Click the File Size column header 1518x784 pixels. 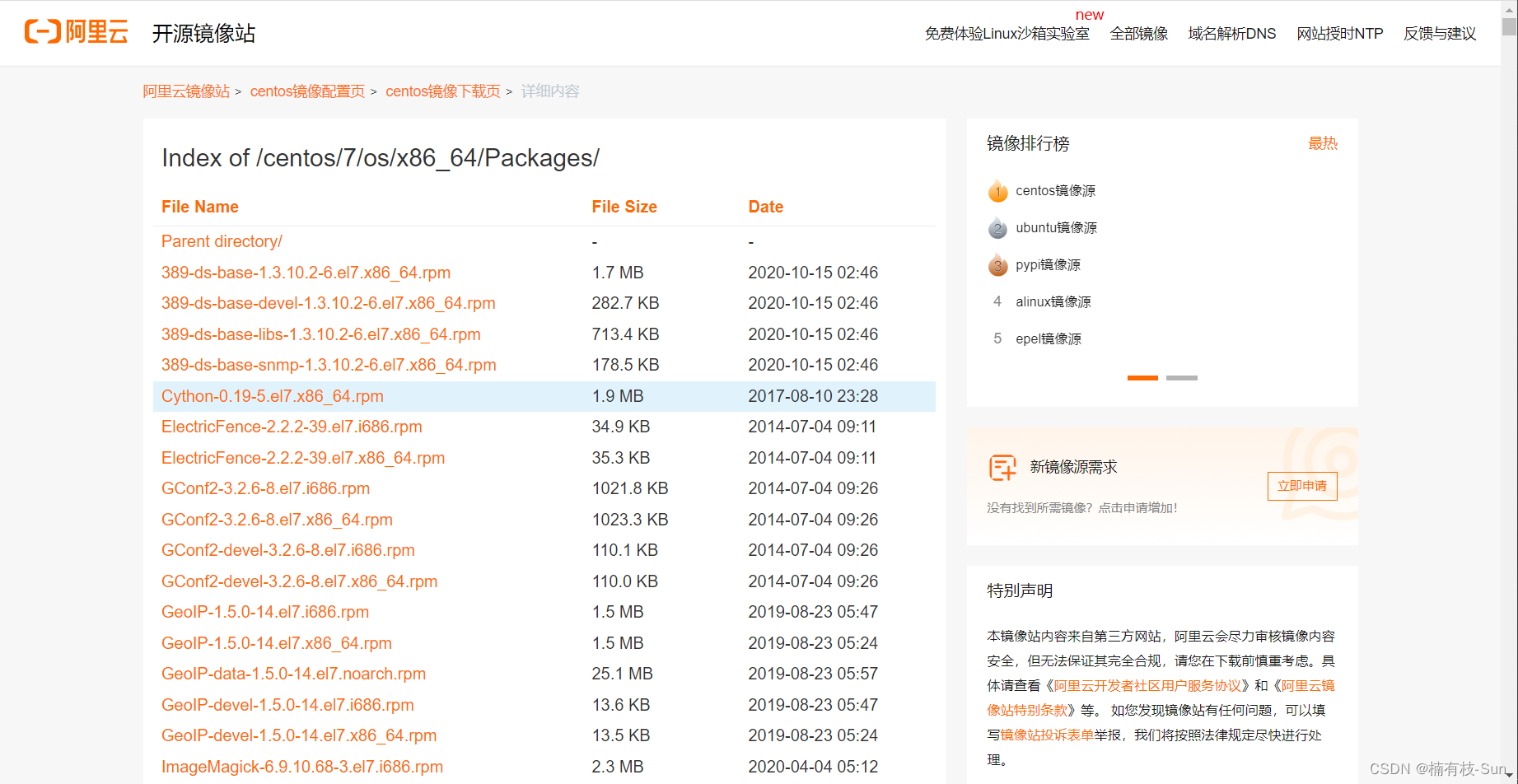point(624,207)
